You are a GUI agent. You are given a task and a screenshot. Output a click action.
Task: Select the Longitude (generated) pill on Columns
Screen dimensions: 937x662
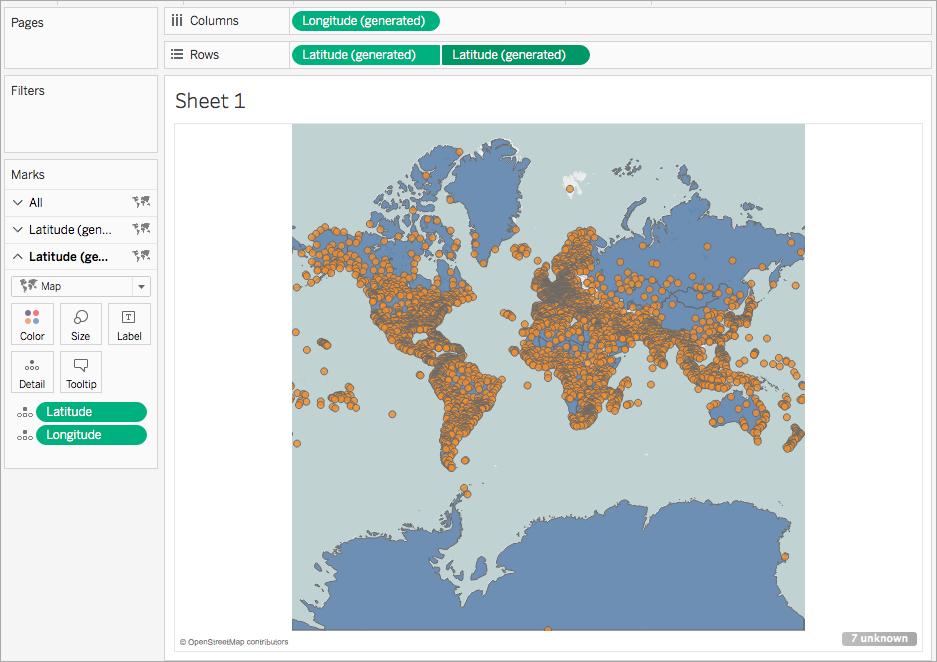coord(365,21)
